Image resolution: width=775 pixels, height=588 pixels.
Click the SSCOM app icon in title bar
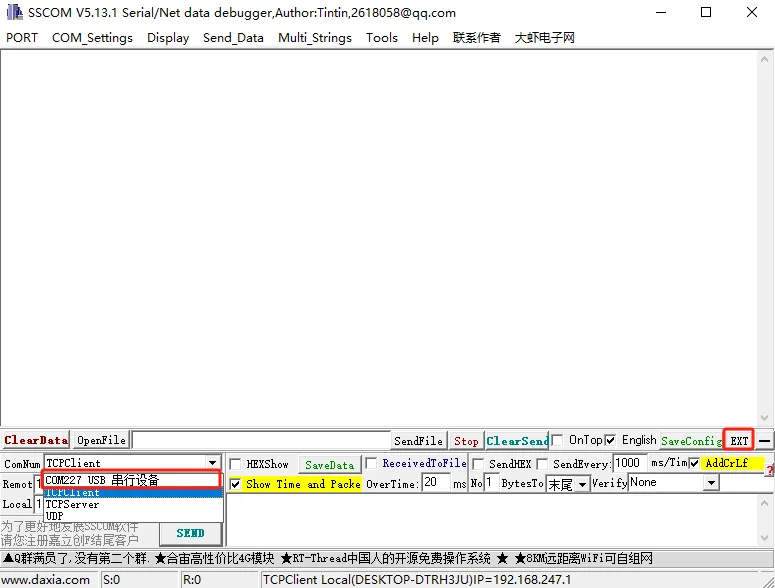tap(13, 13)
